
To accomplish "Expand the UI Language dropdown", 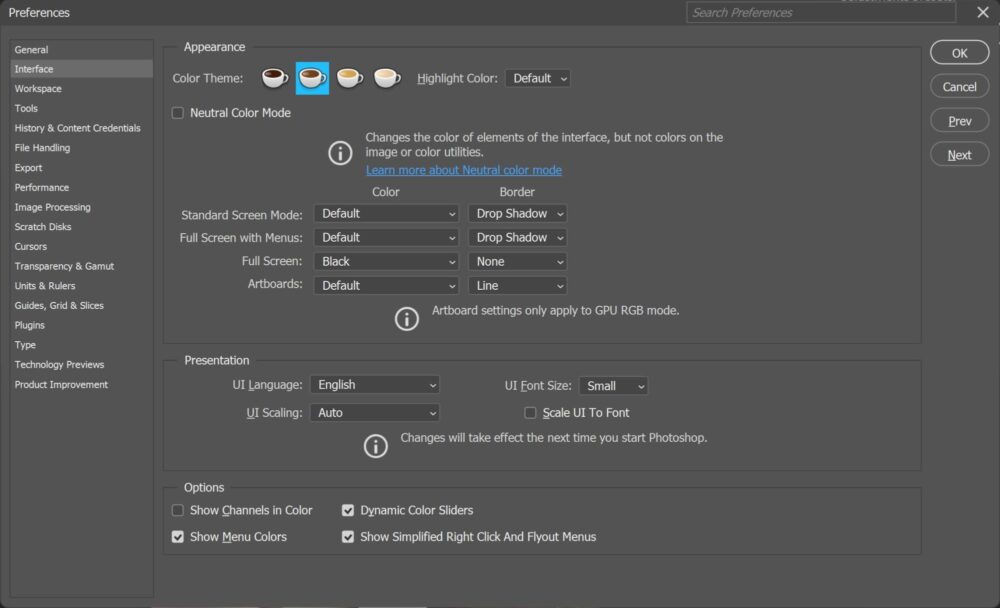I will click(x=374, y=385).
